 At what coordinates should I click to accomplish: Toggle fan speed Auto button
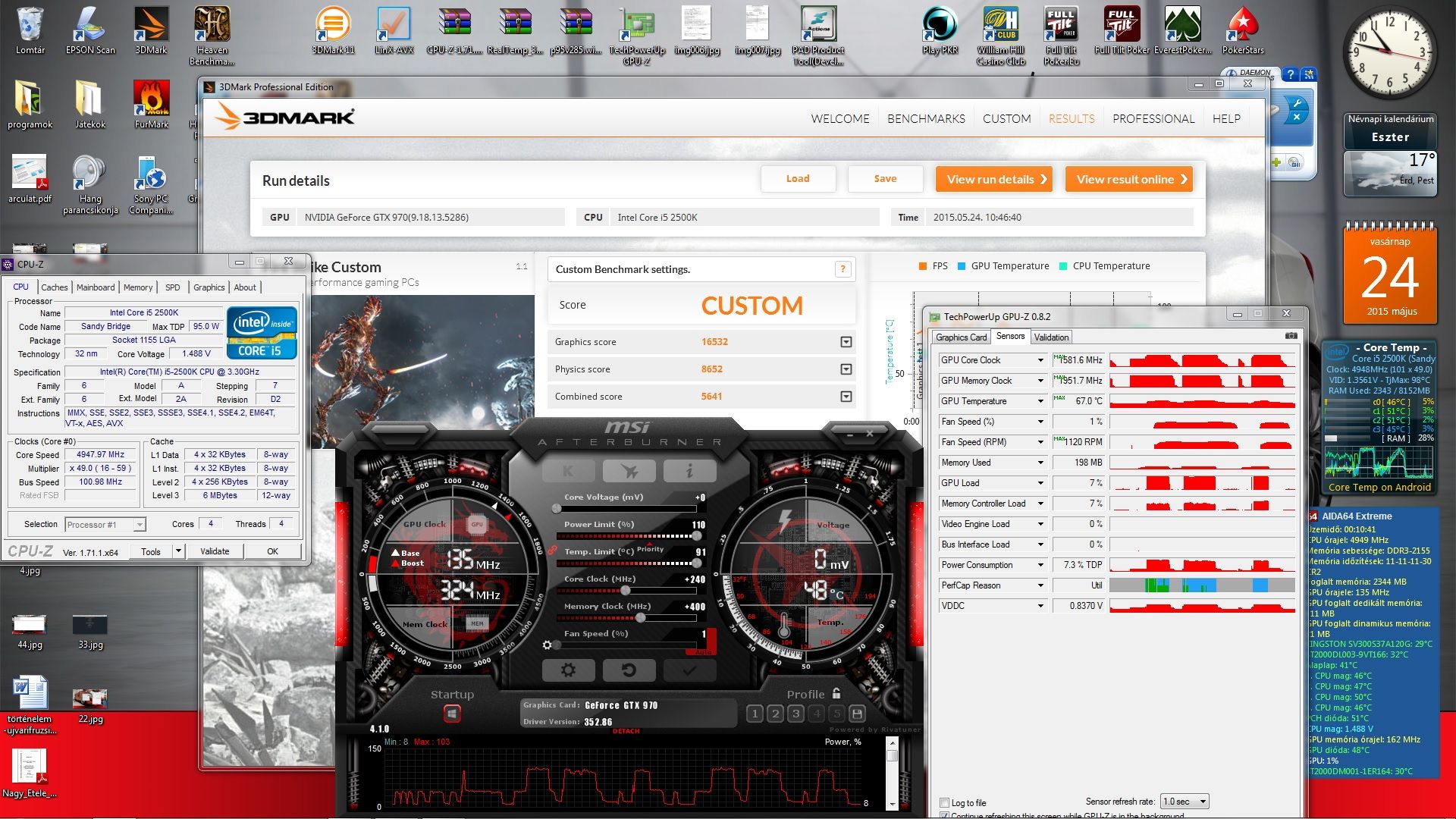pyautogui.click(x=704, y=651)
